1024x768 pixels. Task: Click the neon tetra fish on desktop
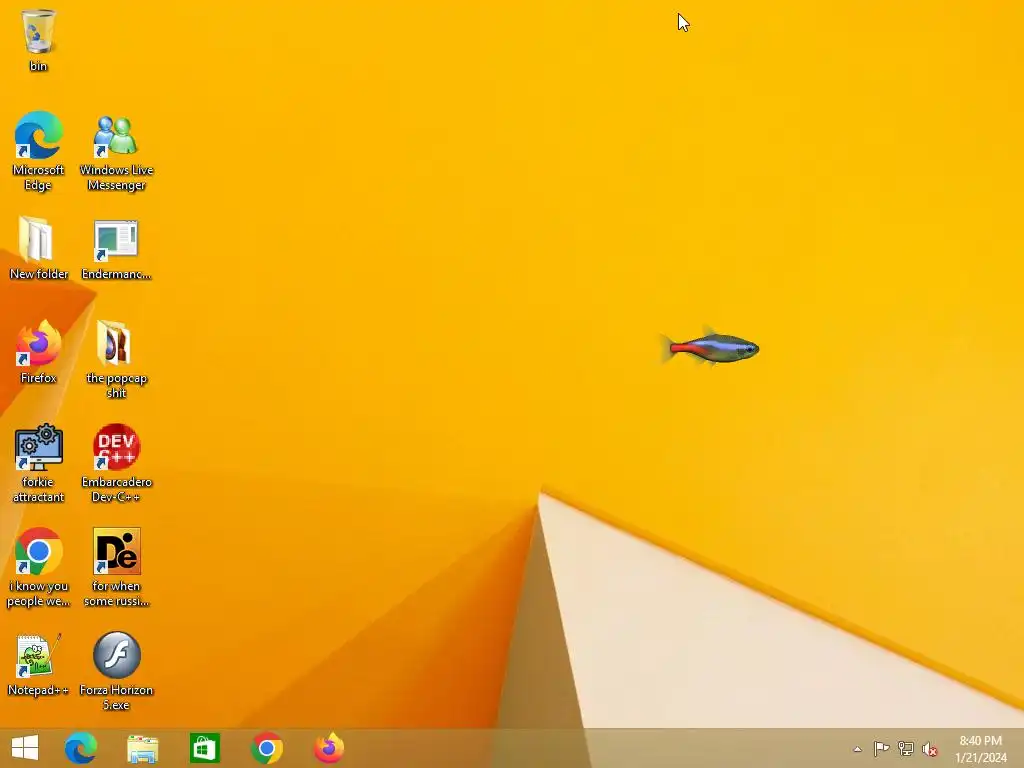tap(709, 347)
